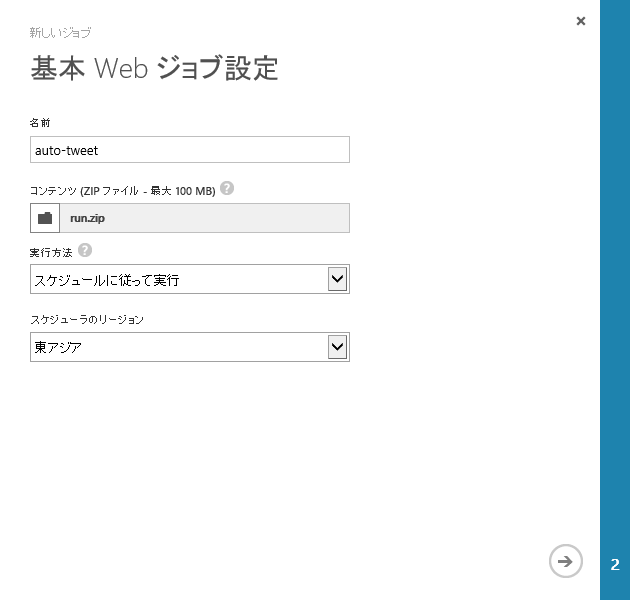Click the folder icon to browse files
The width and height of the screenshot is (630, 600).
coord(45,218)
